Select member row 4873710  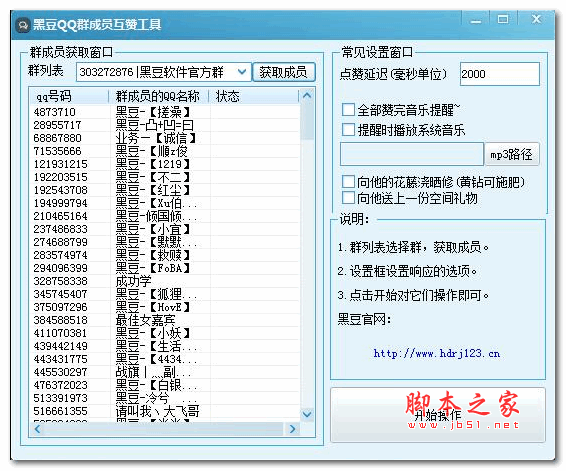pyautogui.click(x=165, y=112)
